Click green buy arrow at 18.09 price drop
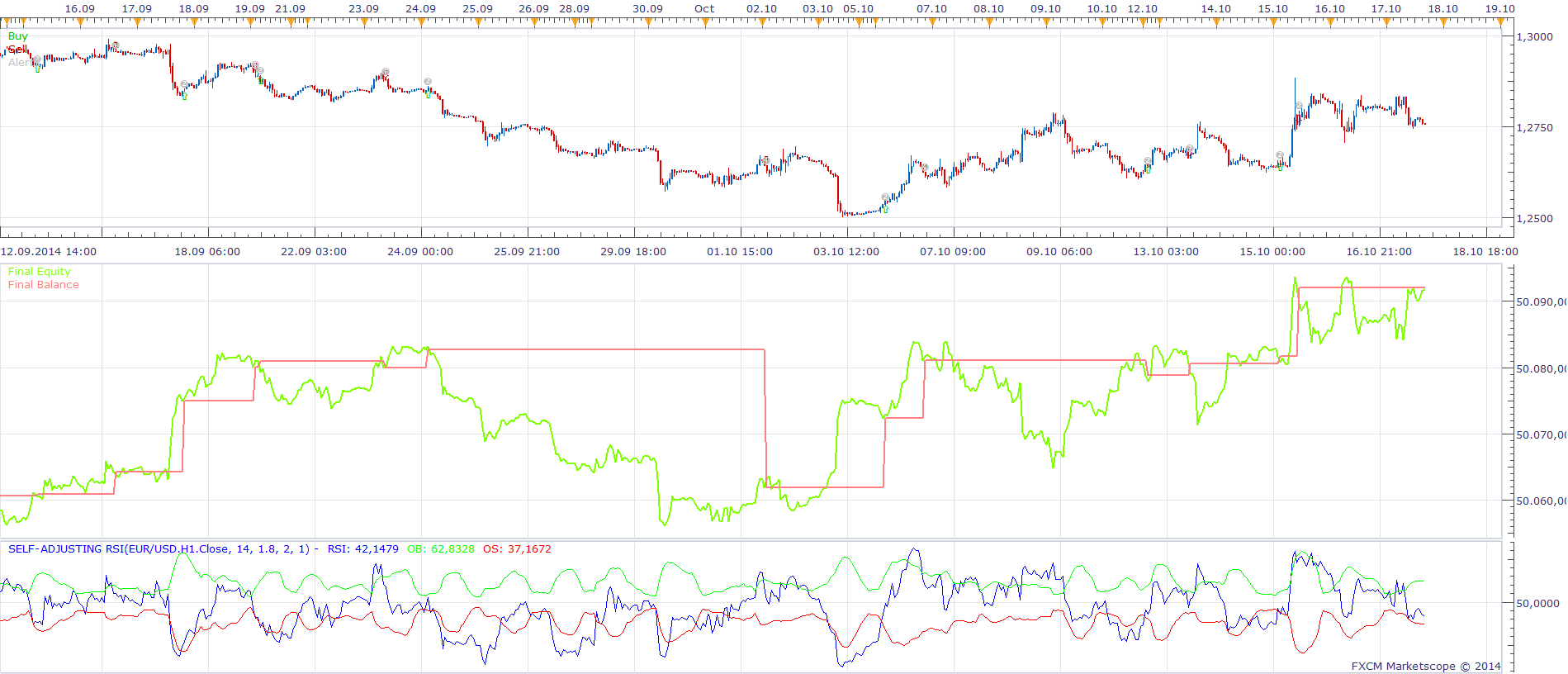Image resolution: width=1568 pixels, height=674 pixels. coord(184,97)
